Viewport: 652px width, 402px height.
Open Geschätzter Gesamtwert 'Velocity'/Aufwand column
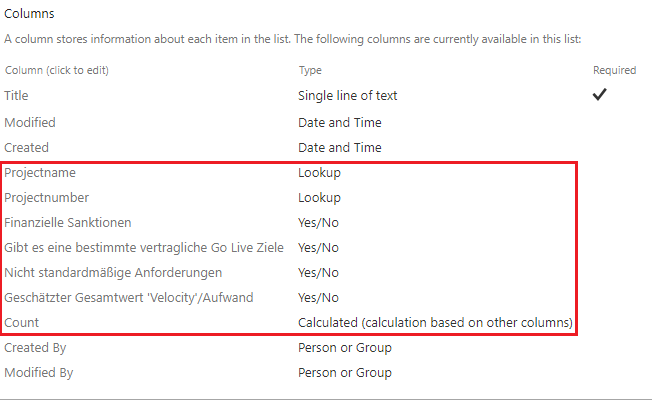[129, 297]
